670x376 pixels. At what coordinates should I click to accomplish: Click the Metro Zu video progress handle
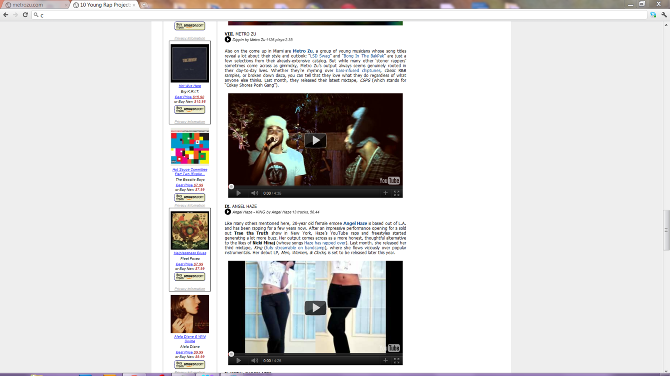(231, 187)
